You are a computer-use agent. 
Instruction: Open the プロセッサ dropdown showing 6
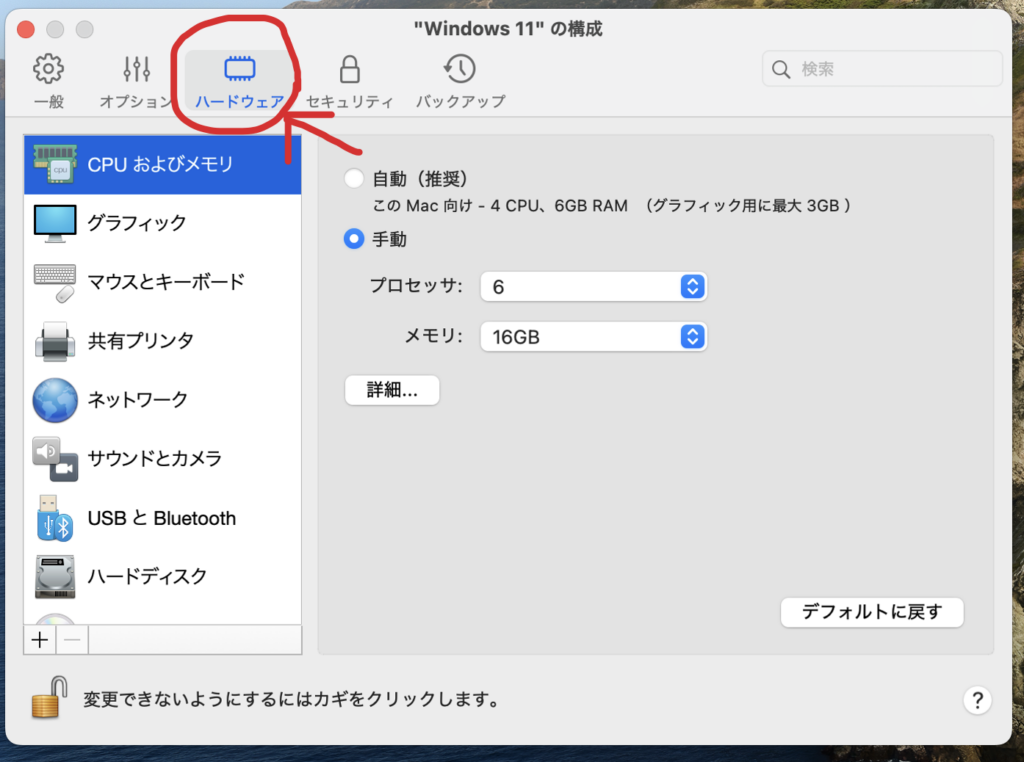593,287
